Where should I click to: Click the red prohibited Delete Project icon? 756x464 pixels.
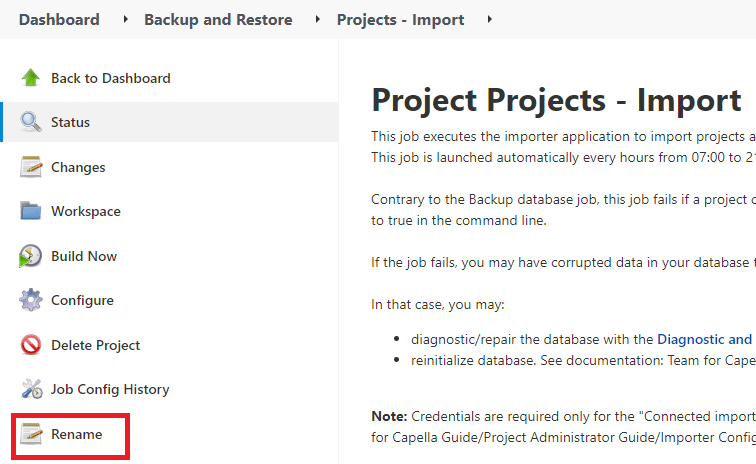(31, 345)
